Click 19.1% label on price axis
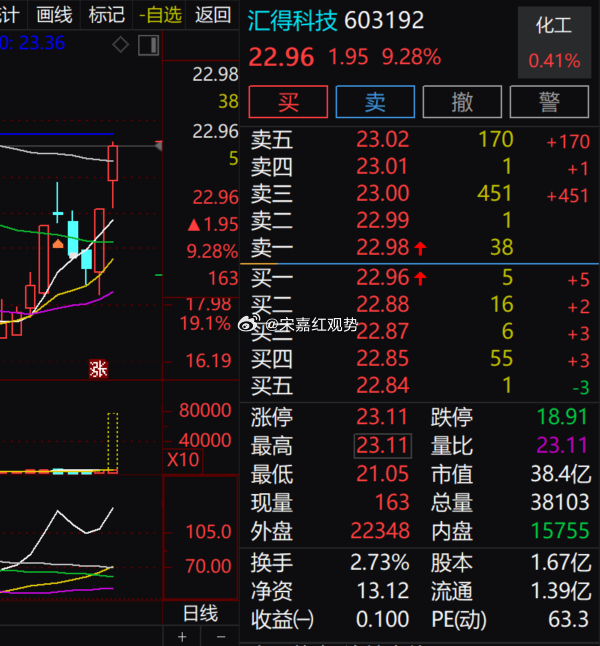This screenshot has width=600, height=646. [x=205, y=323]
